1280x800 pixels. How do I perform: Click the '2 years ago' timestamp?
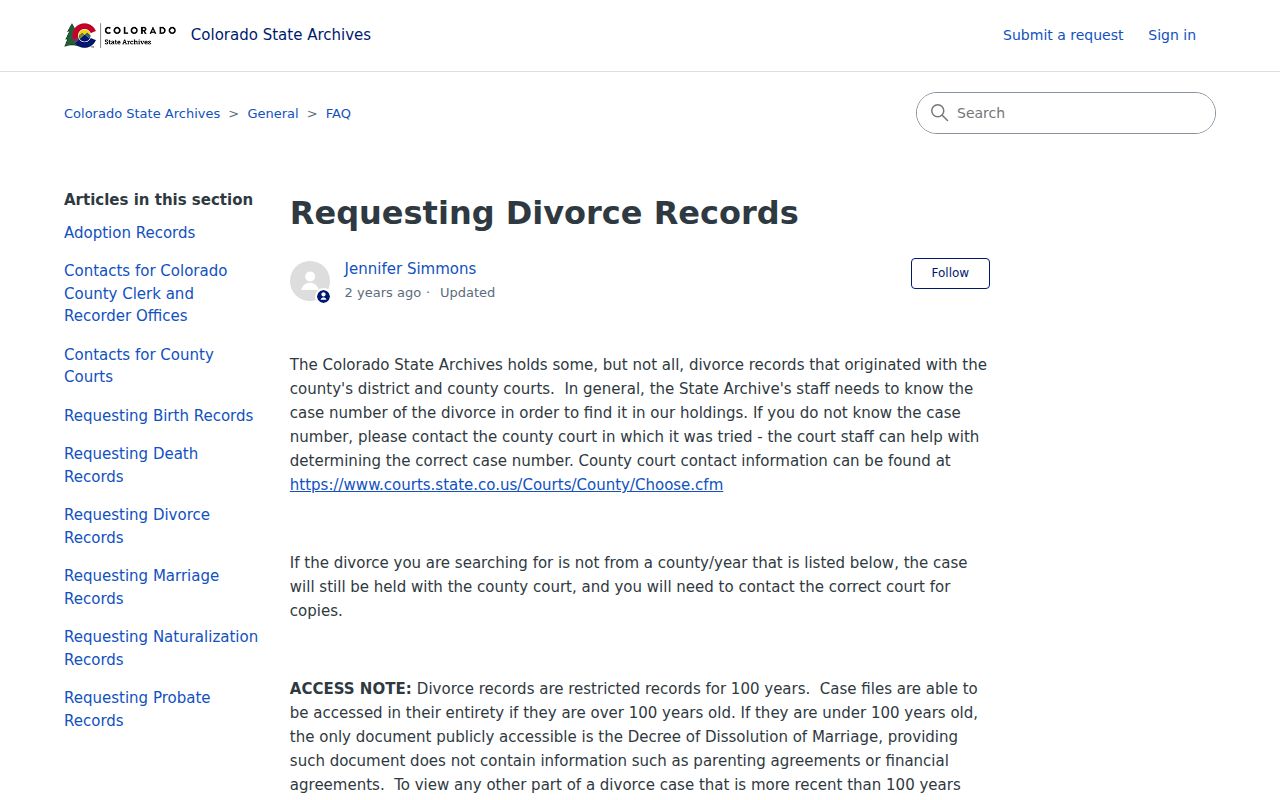pyautogui.click(x=383, y=293)
